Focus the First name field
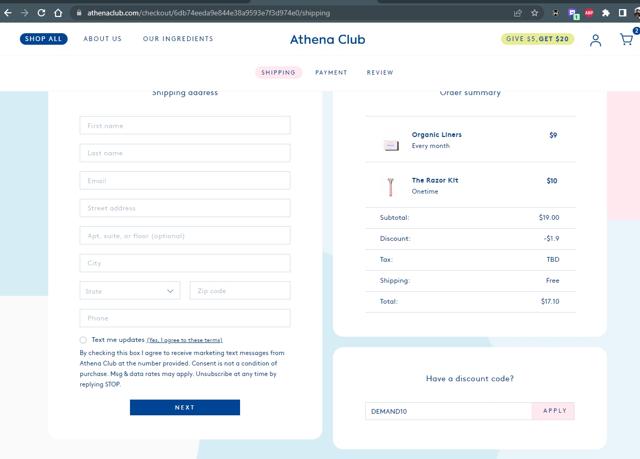Image resolution: width=640 pixels, height=459 pixels. [x=185, y=126]
